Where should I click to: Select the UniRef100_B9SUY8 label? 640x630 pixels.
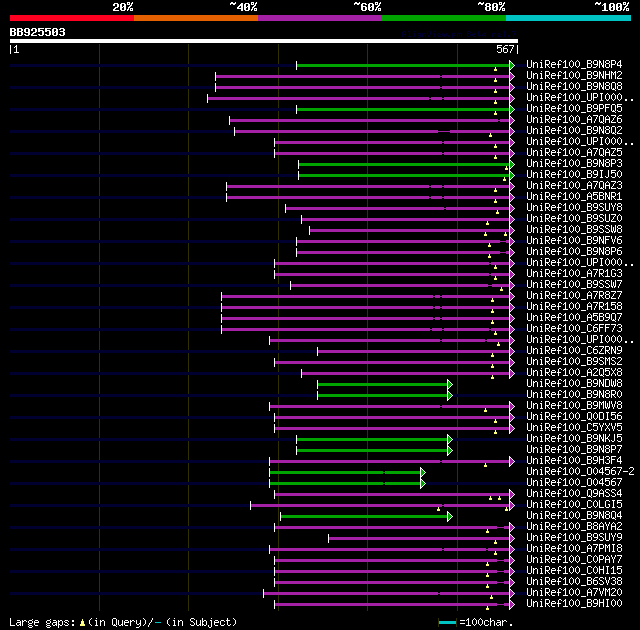tap(574, 208)
